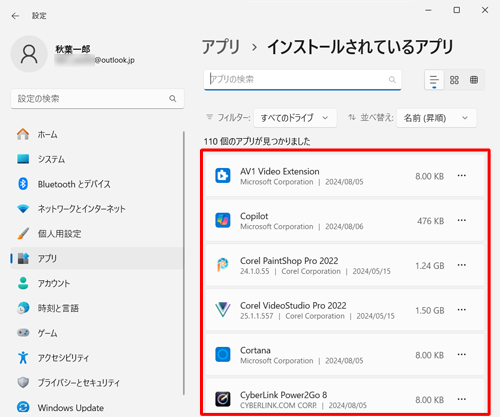Focus the アプリの検索 input field
Image resolution: width=500 pixels, height=417 pixels.
coord(302,80)
